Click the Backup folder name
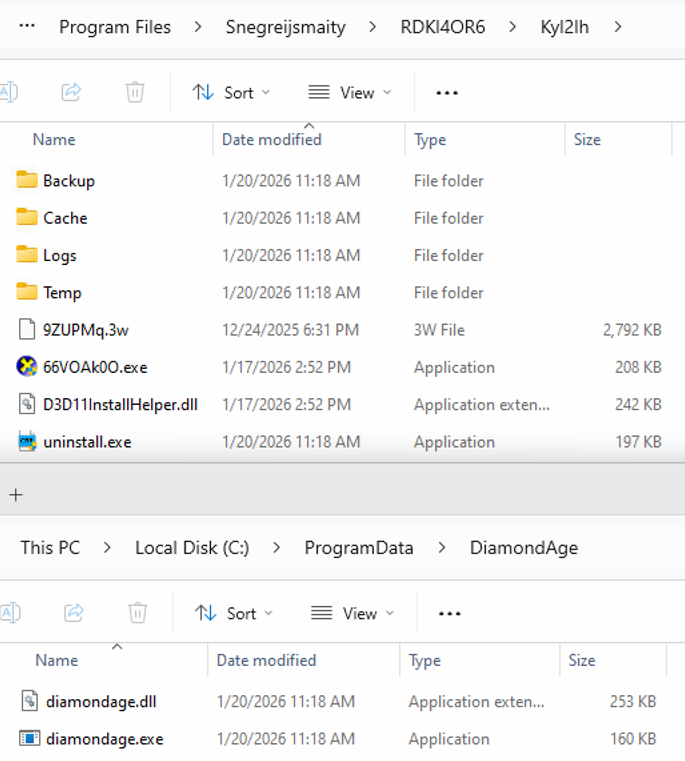The image size is (685, 761). (x=69, y=181)
